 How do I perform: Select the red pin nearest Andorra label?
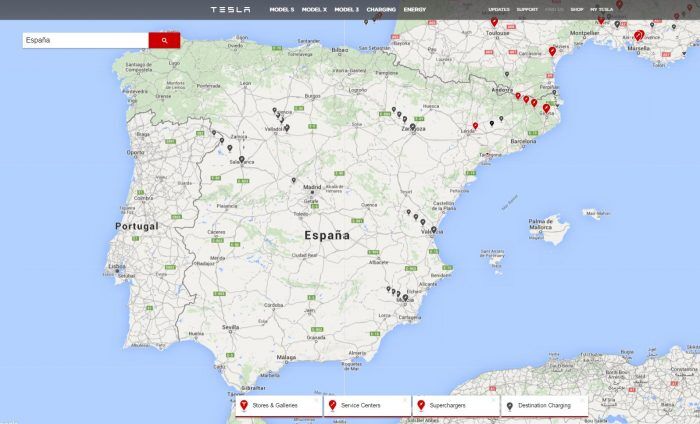(x=518, y=96)
